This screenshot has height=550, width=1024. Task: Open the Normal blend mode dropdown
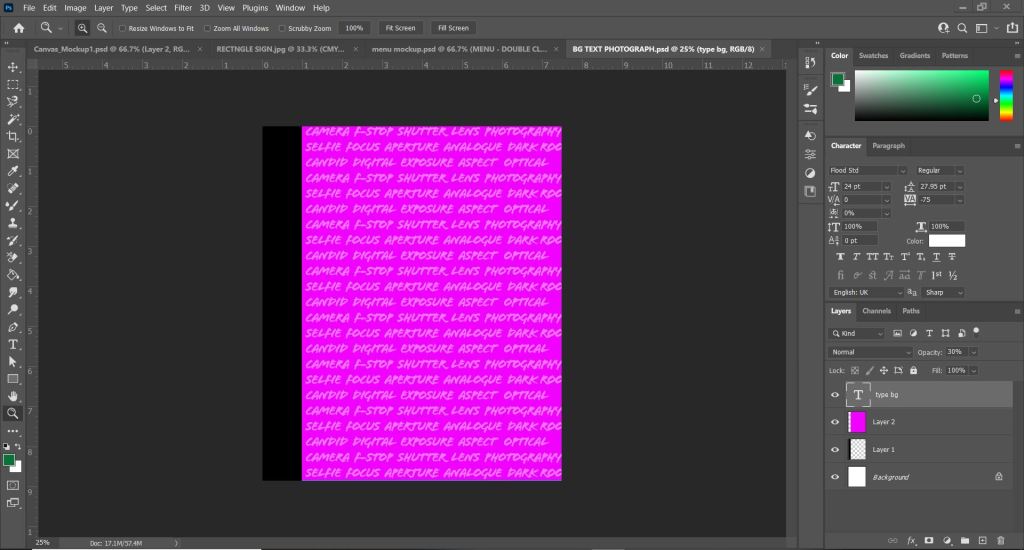click(870, 352)
